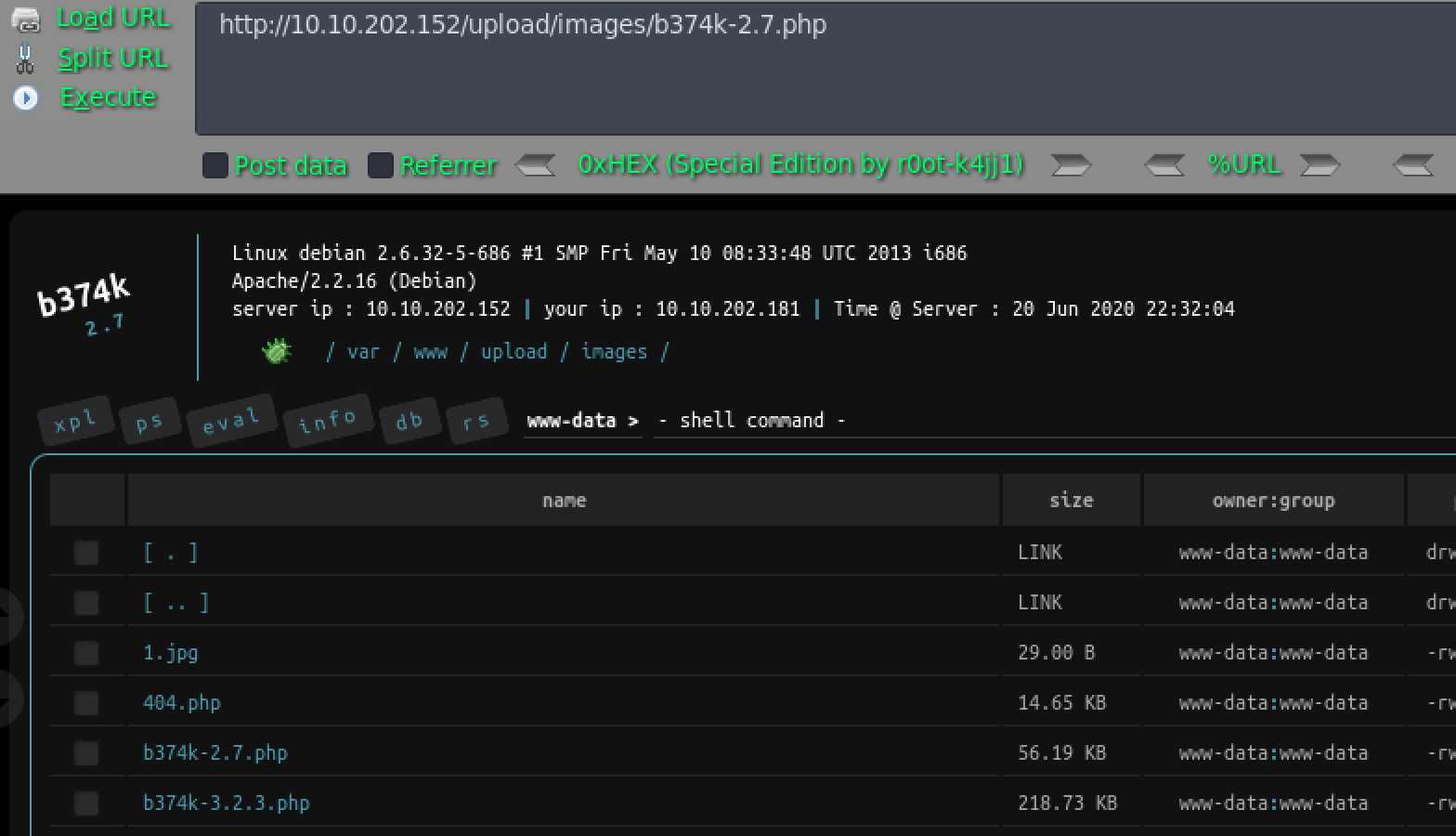Open the xpl tab

click(75, 421)
